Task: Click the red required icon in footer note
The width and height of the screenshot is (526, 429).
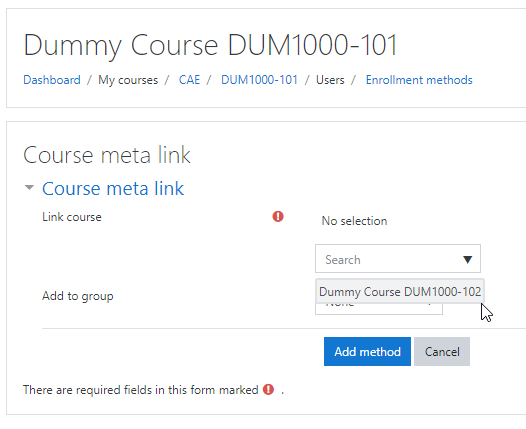Action: [x=268, y=389]
